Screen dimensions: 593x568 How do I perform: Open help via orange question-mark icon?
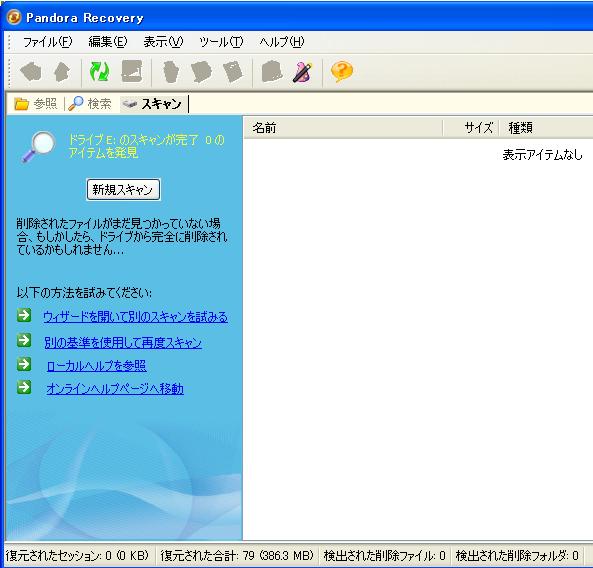tap(342, 71)
